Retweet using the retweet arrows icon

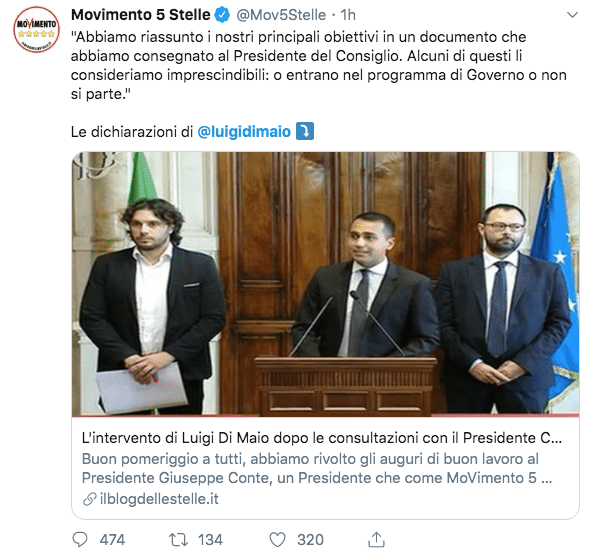[178, 540]
